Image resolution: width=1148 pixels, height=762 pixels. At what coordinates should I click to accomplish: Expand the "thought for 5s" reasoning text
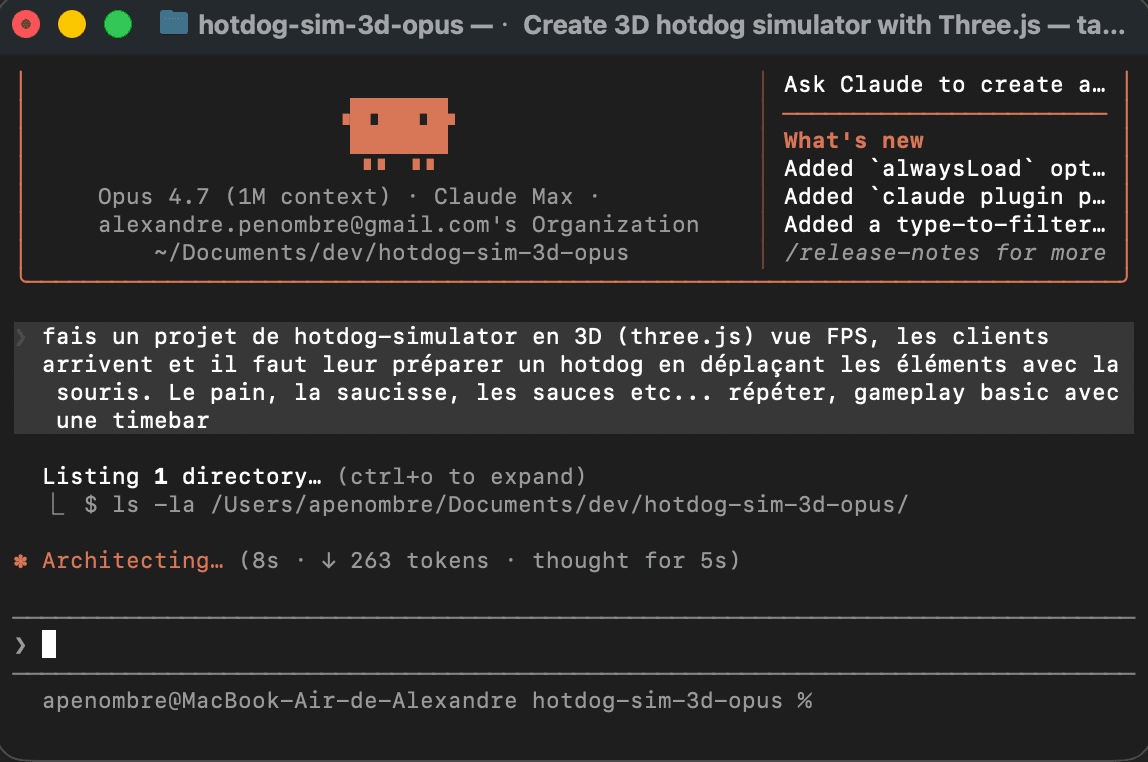tap(635, 561)
